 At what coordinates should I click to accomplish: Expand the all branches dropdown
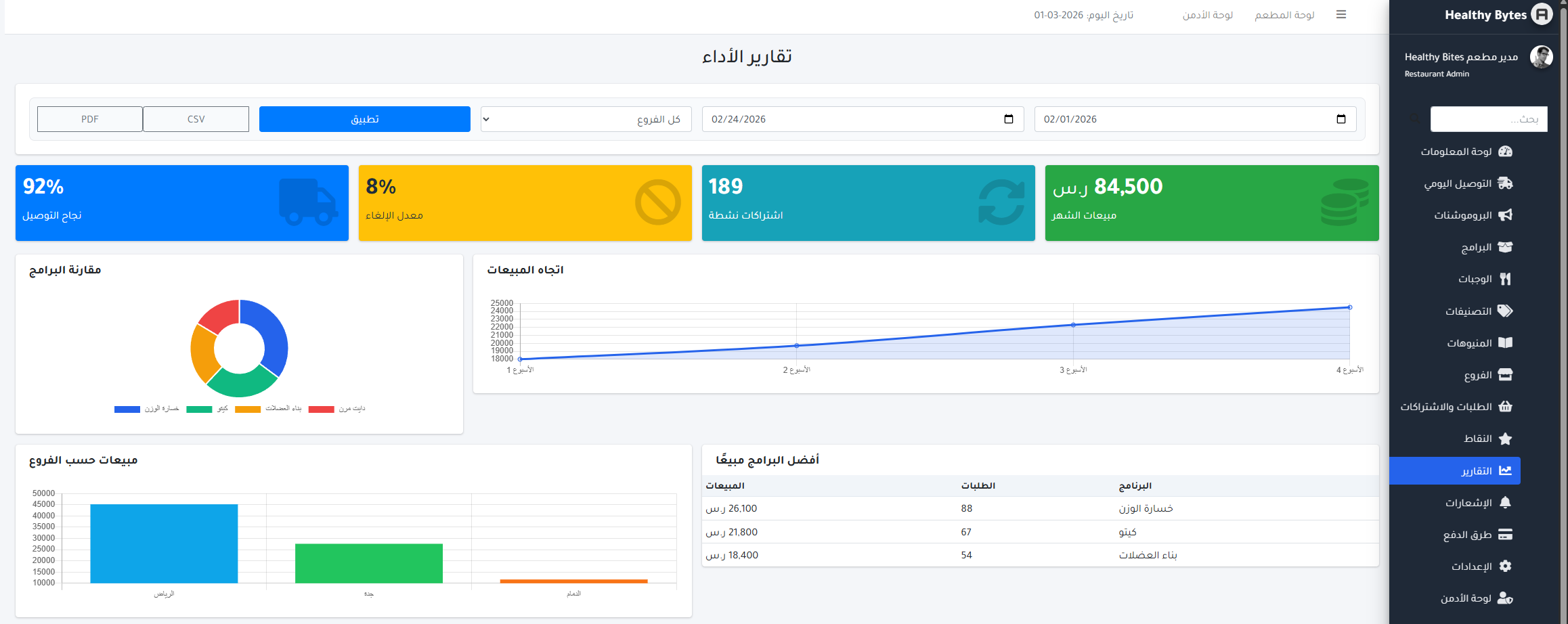586,119
